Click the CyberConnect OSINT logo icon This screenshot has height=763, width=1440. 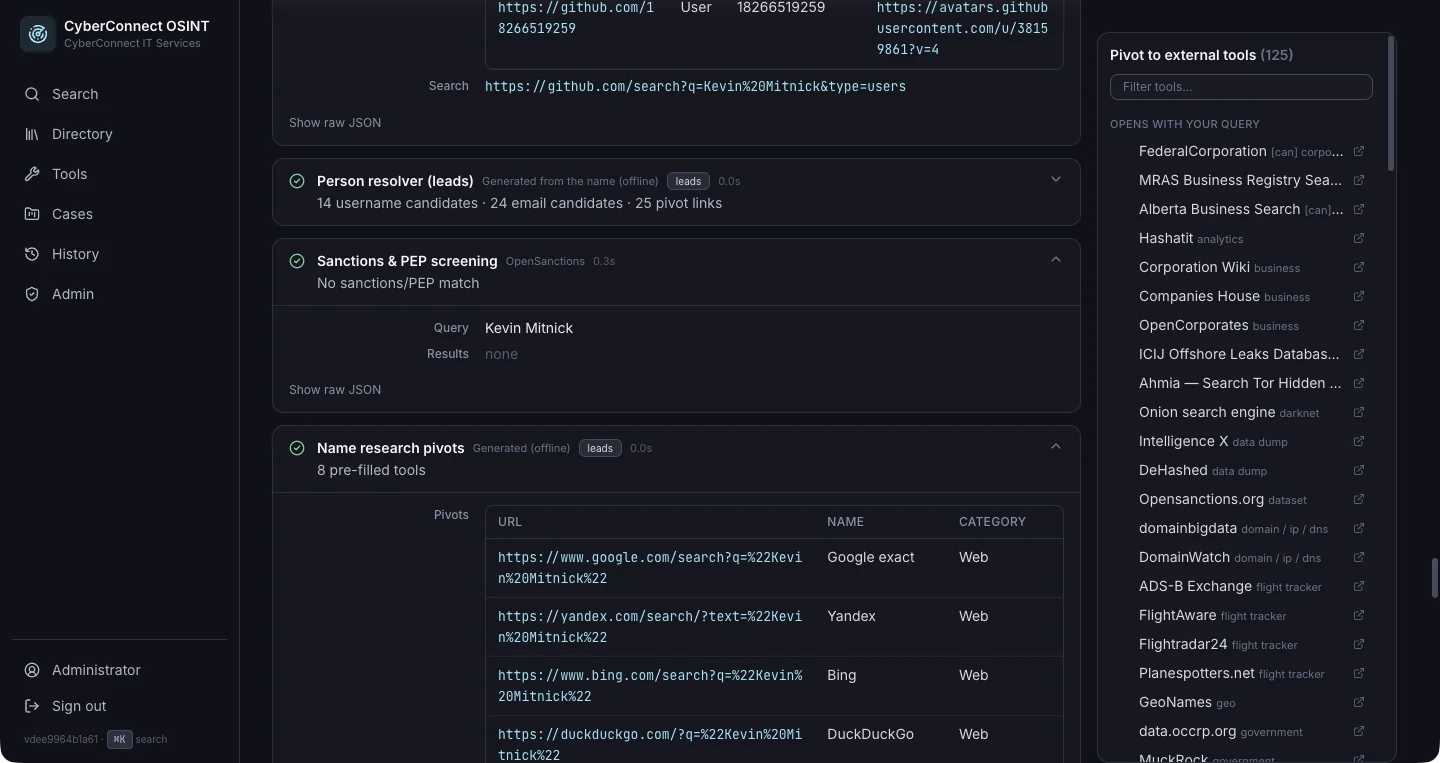(x=38, y=34)
